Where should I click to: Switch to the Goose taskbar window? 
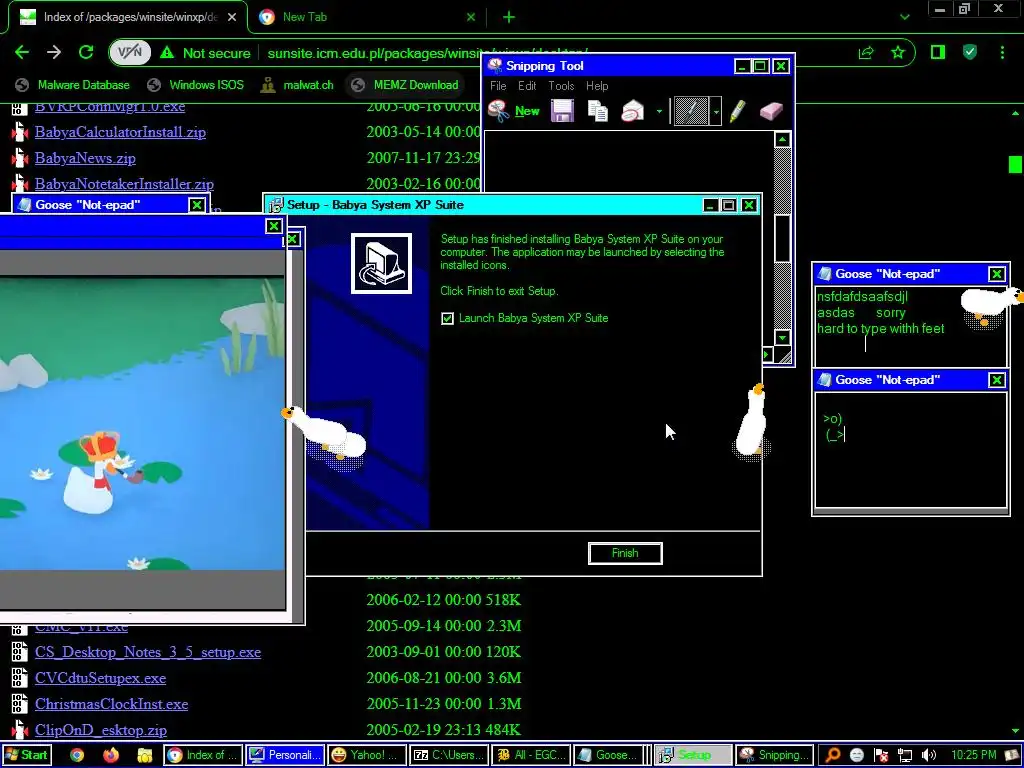pyautogui.click(x=609, y=755)
